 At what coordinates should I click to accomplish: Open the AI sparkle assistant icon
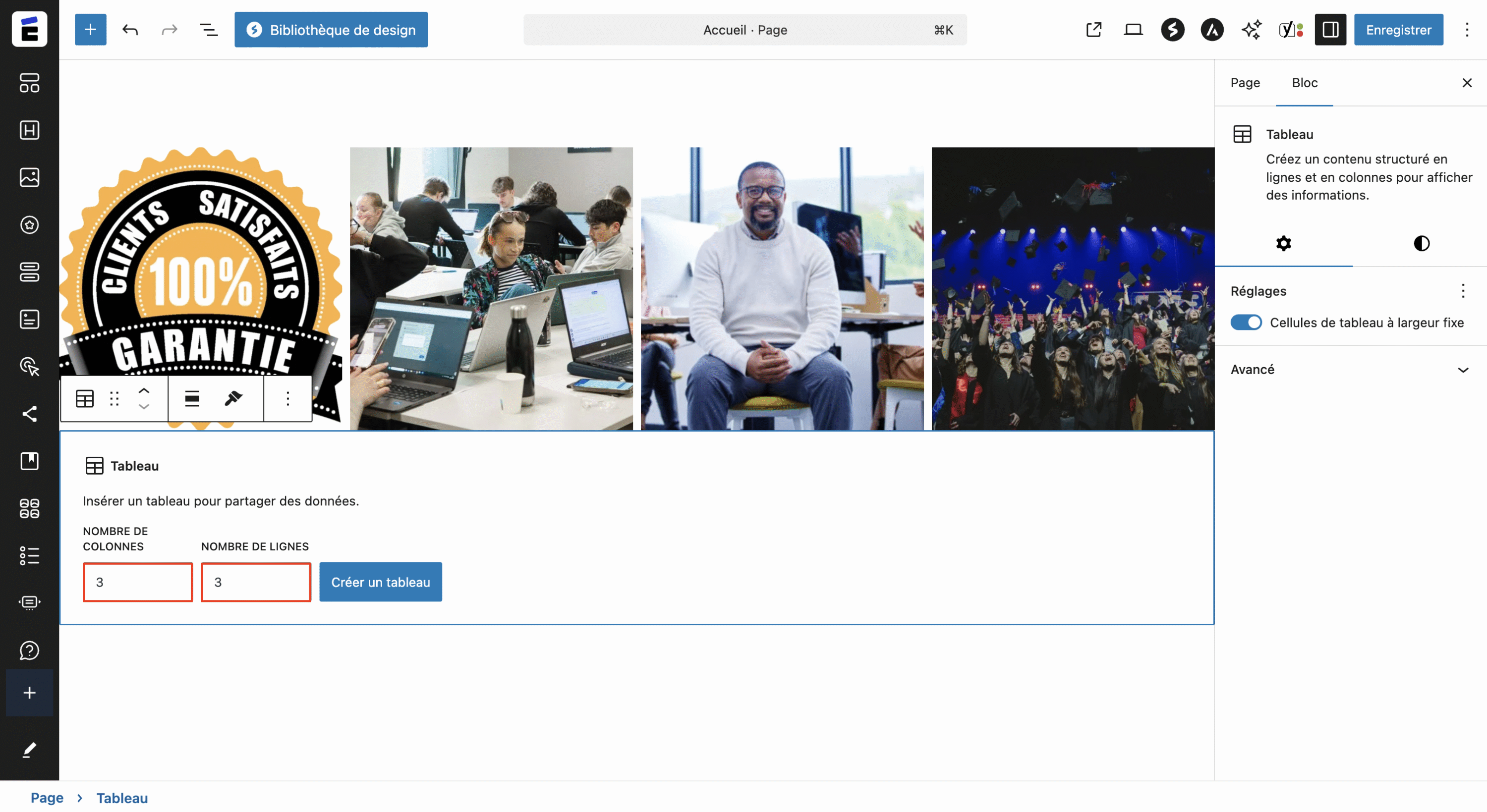click(1252, 29)
